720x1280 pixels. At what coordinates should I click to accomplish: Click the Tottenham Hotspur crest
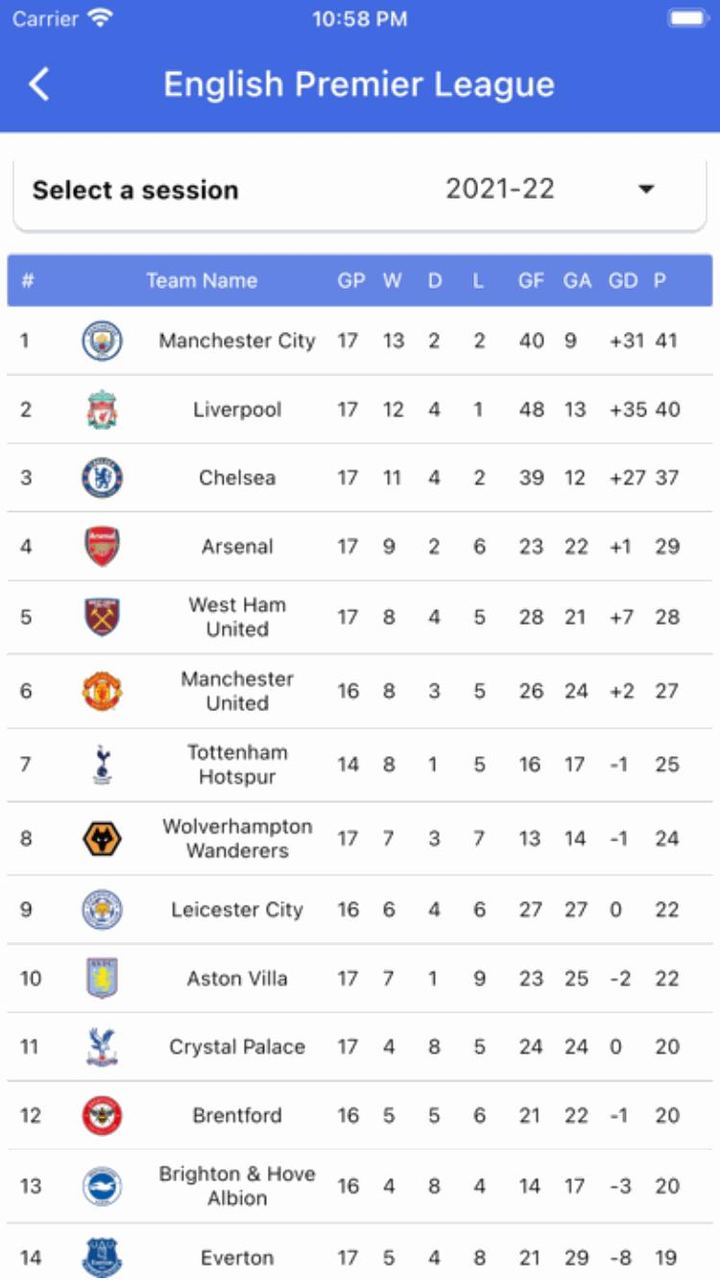click(x=102, y=765)
